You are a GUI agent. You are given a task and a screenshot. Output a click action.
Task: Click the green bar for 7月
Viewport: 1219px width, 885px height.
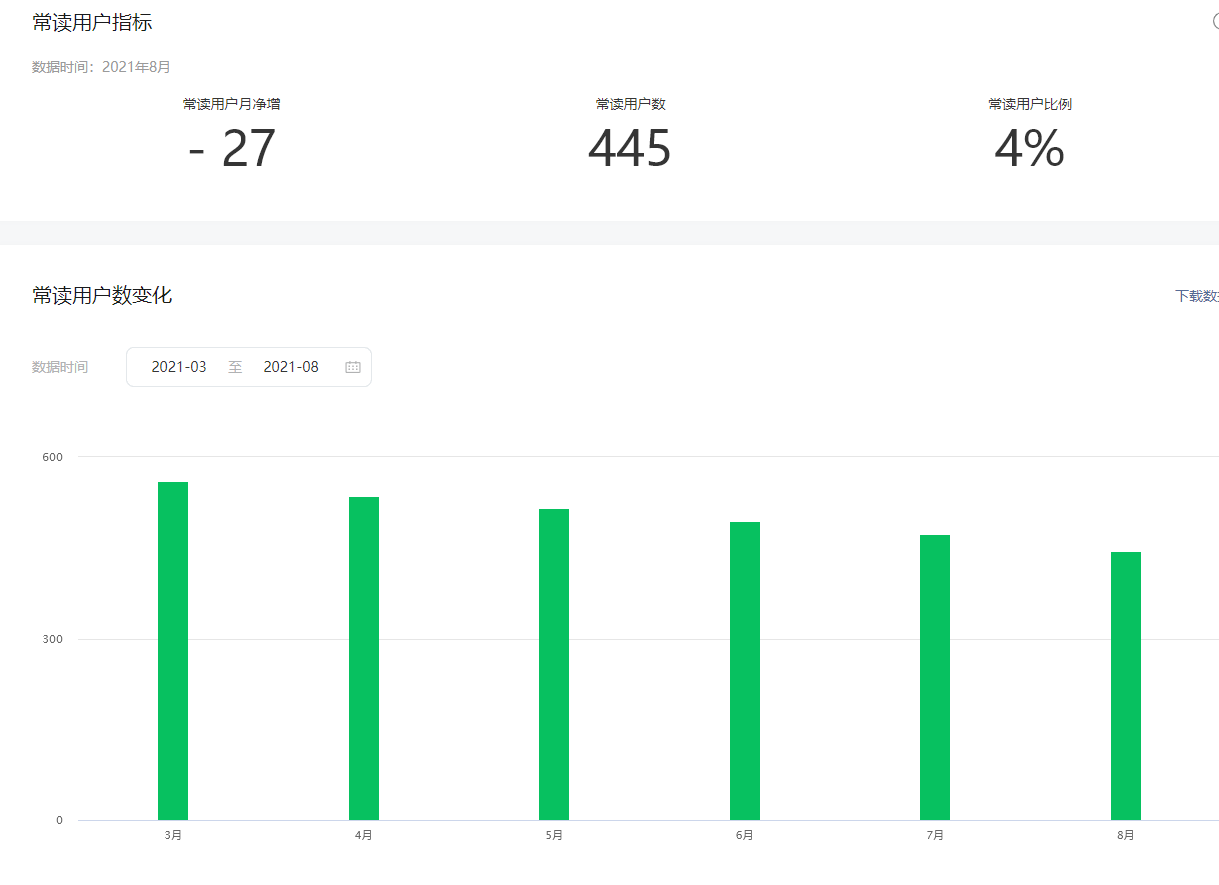click(935, 677)
